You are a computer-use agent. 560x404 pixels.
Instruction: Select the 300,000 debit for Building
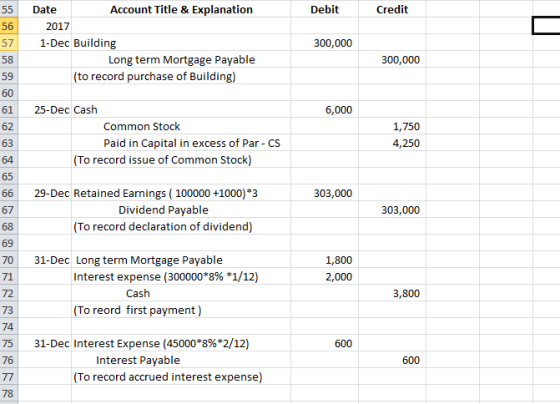pyautogui.click(x=324, y=43)
